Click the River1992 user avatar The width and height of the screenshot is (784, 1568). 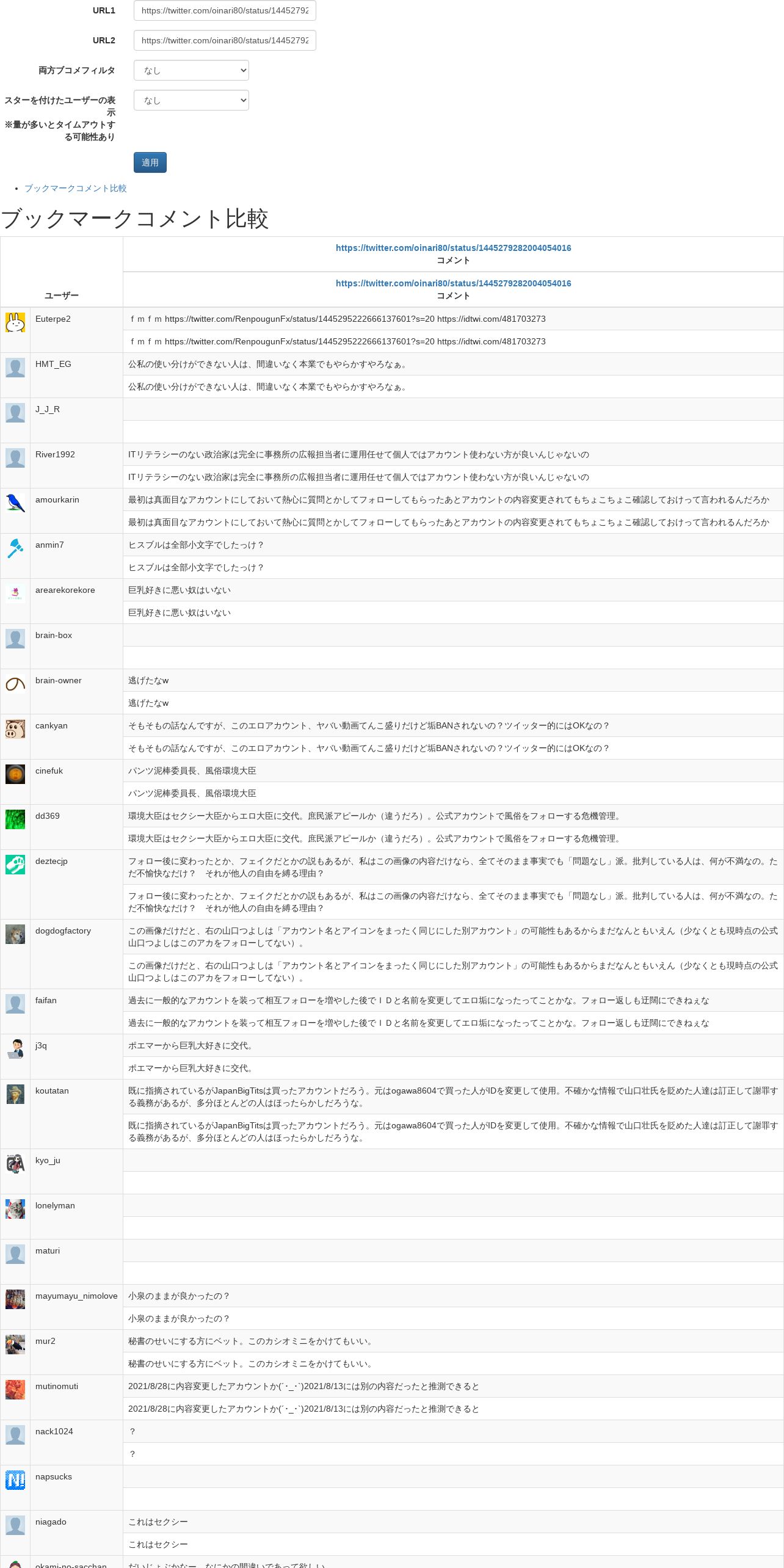point(15,458)
